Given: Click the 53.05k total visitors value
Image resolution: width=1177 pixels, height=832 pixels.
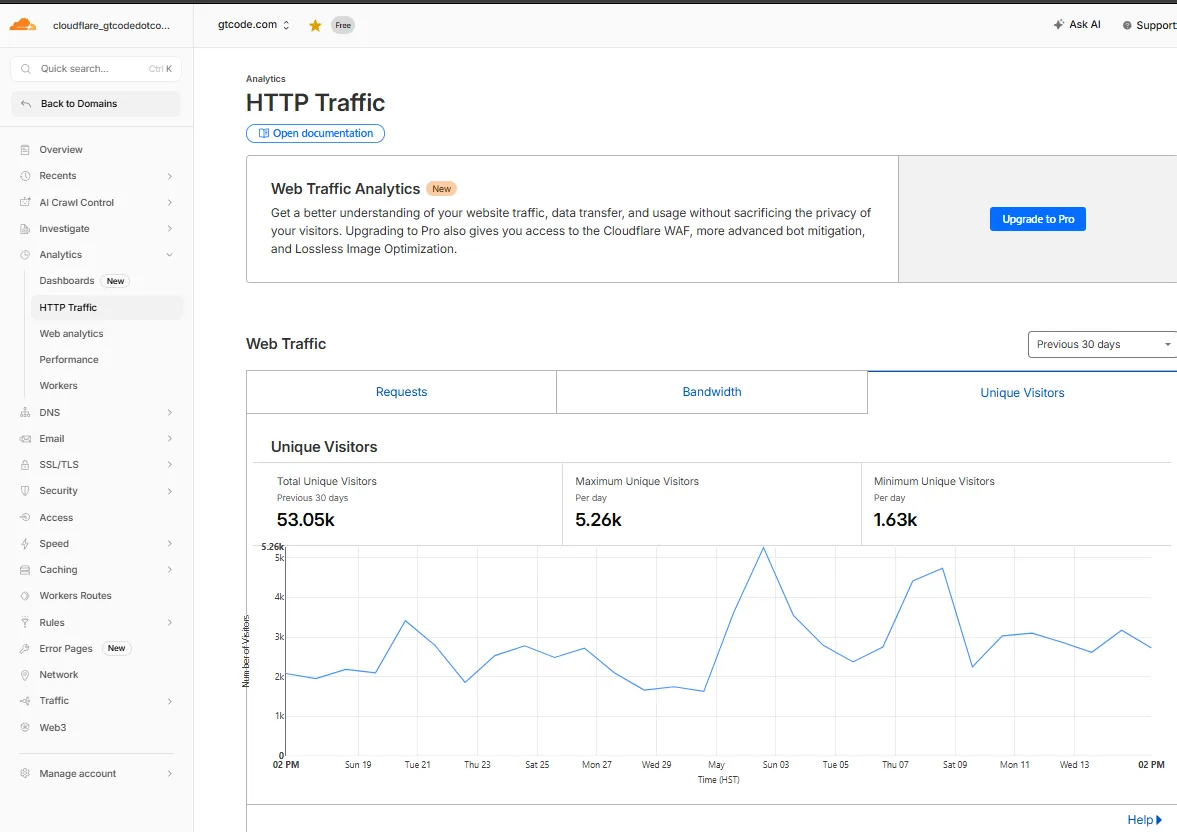Looking at the screenshot, I should (306, 520).
